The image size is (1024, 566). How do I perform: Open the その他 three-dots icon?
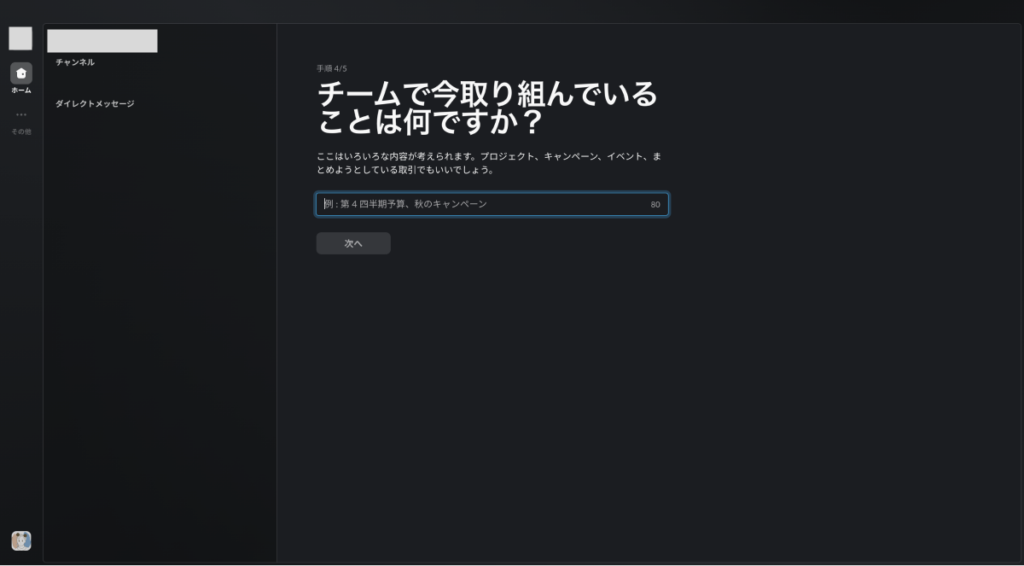pyautogui.click(x=21, y=115)
